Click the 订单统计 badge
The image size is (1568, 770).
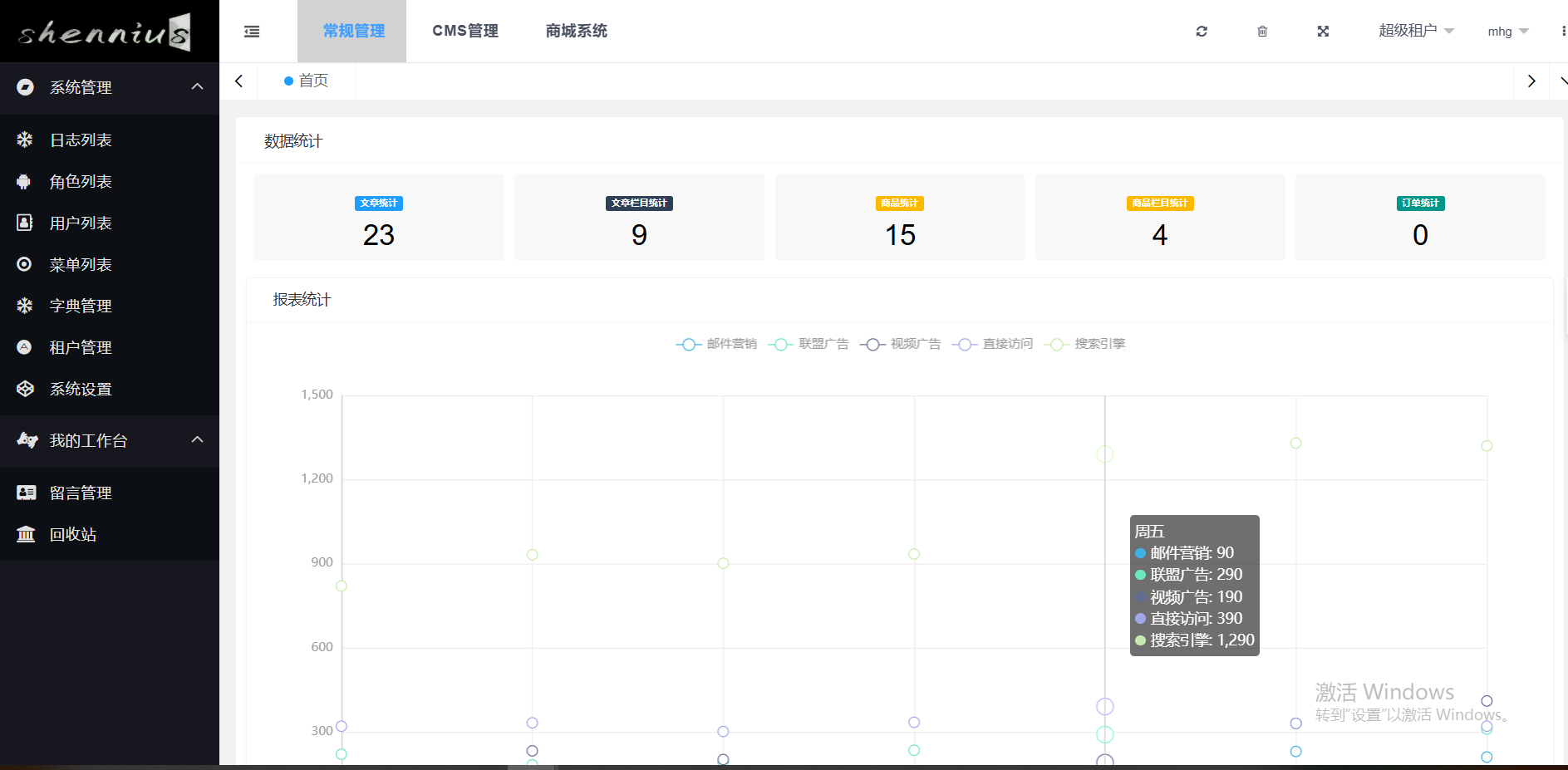(1421, 204)
